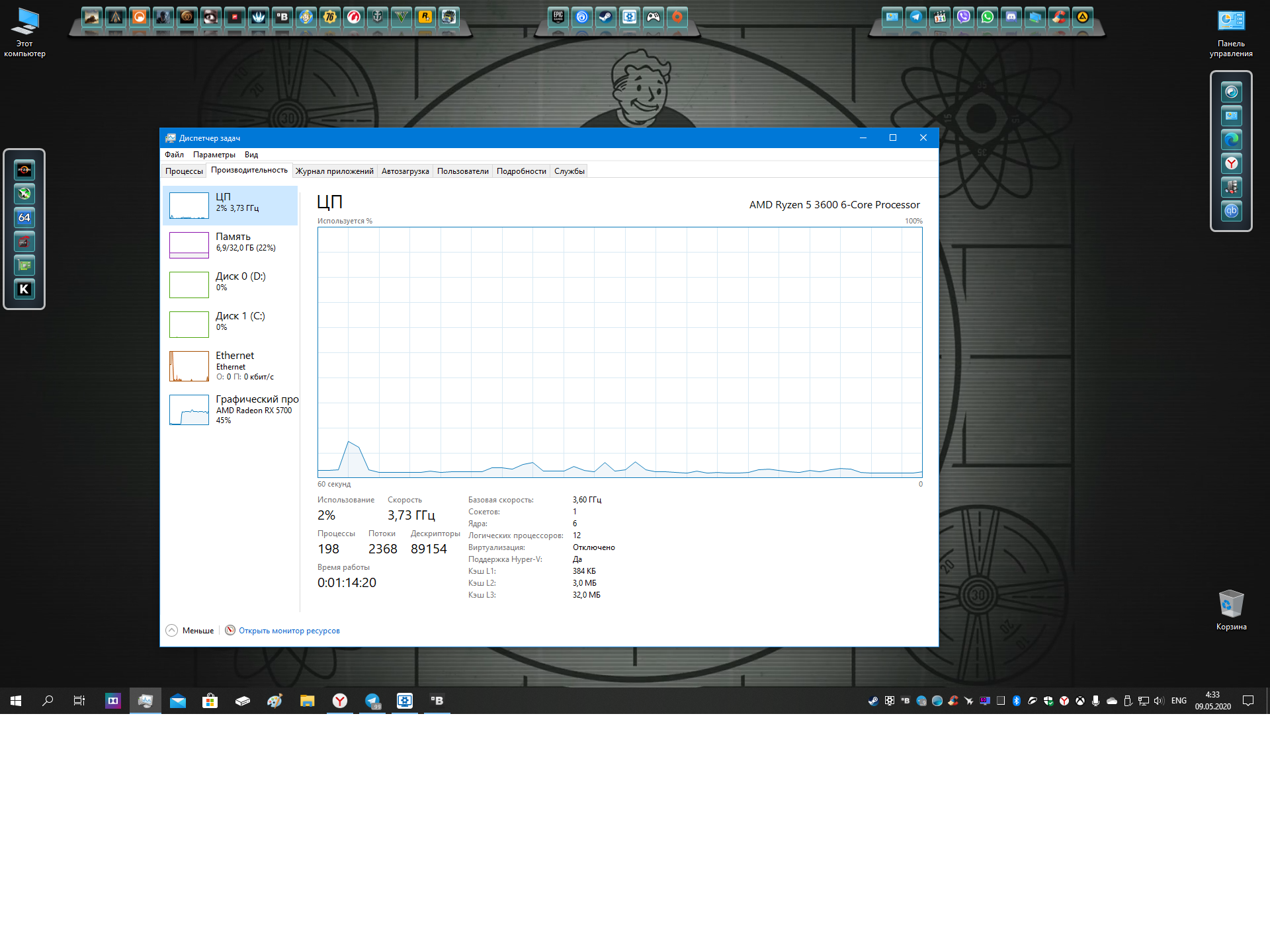Collapse Task Manager with the Меньше button
This screenshot has width=1270, height=952.
point(190,631)
